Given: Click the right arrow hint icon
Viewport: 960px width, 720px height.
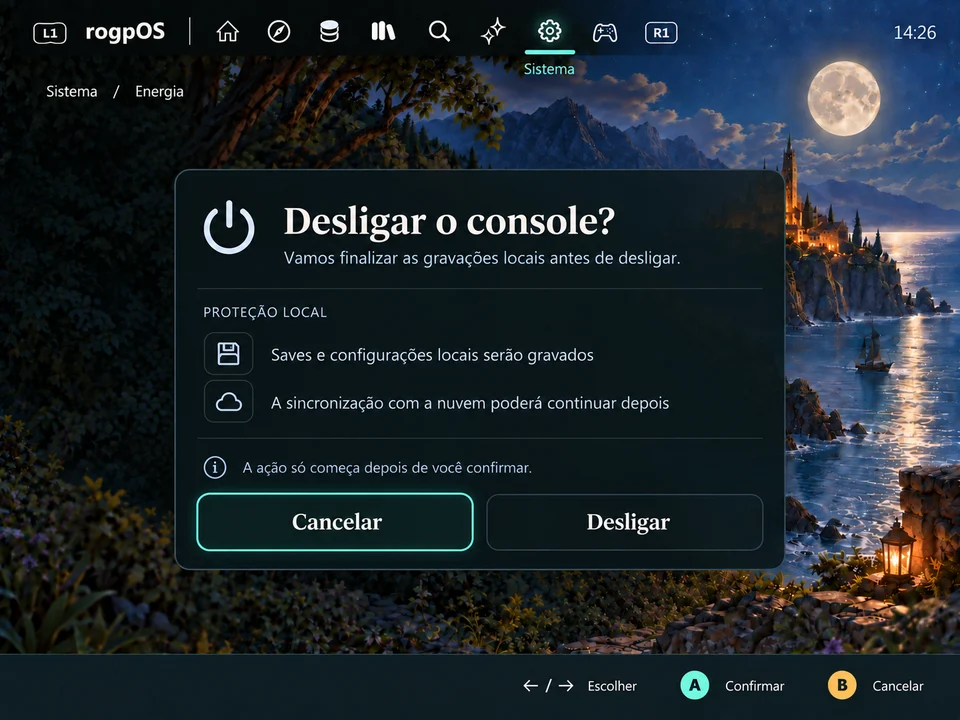Looking at the screenshot, I should [566, 686].
